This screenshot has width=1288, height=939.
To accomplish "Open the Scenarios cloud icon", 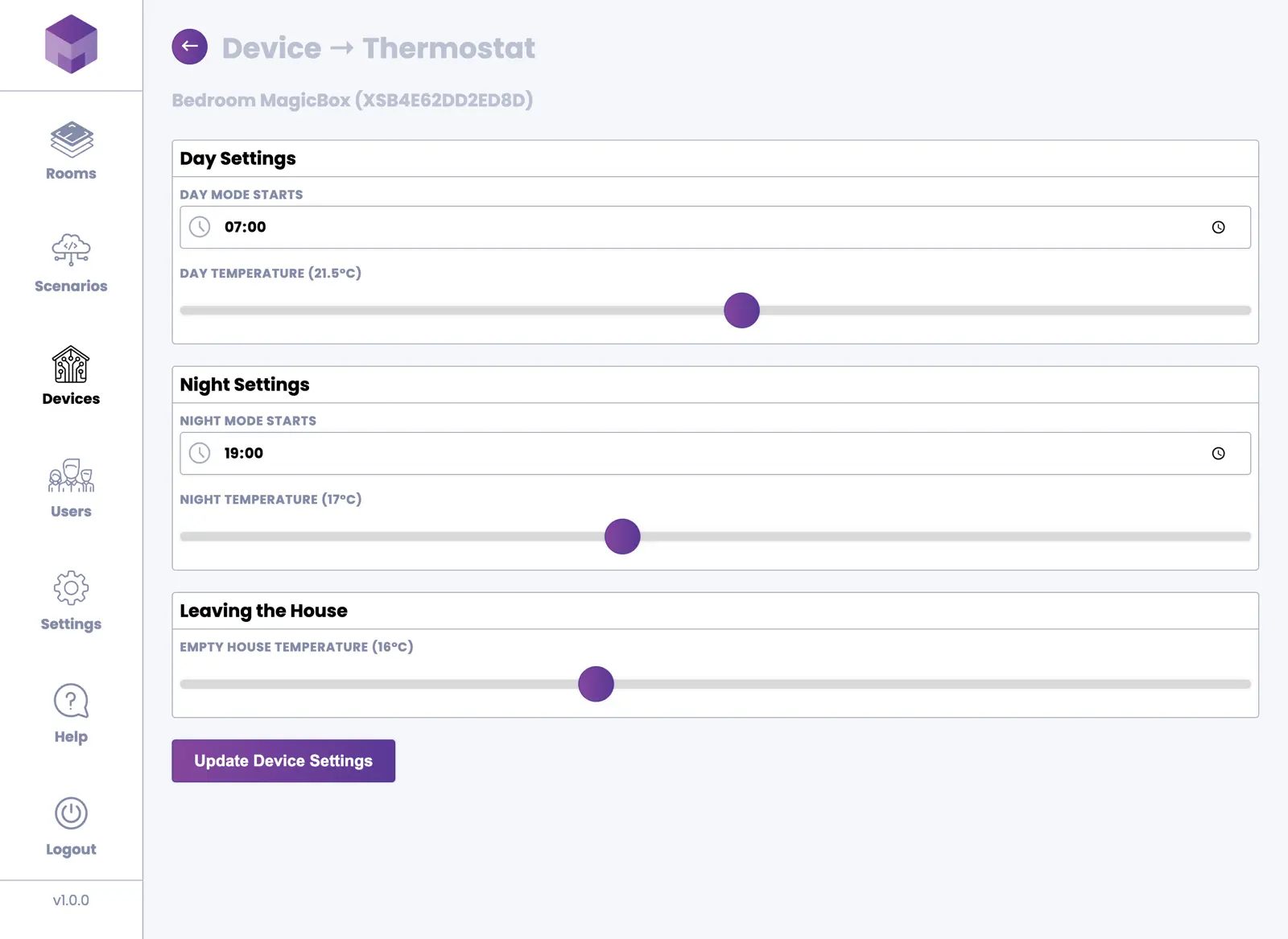I will [71, 249].
